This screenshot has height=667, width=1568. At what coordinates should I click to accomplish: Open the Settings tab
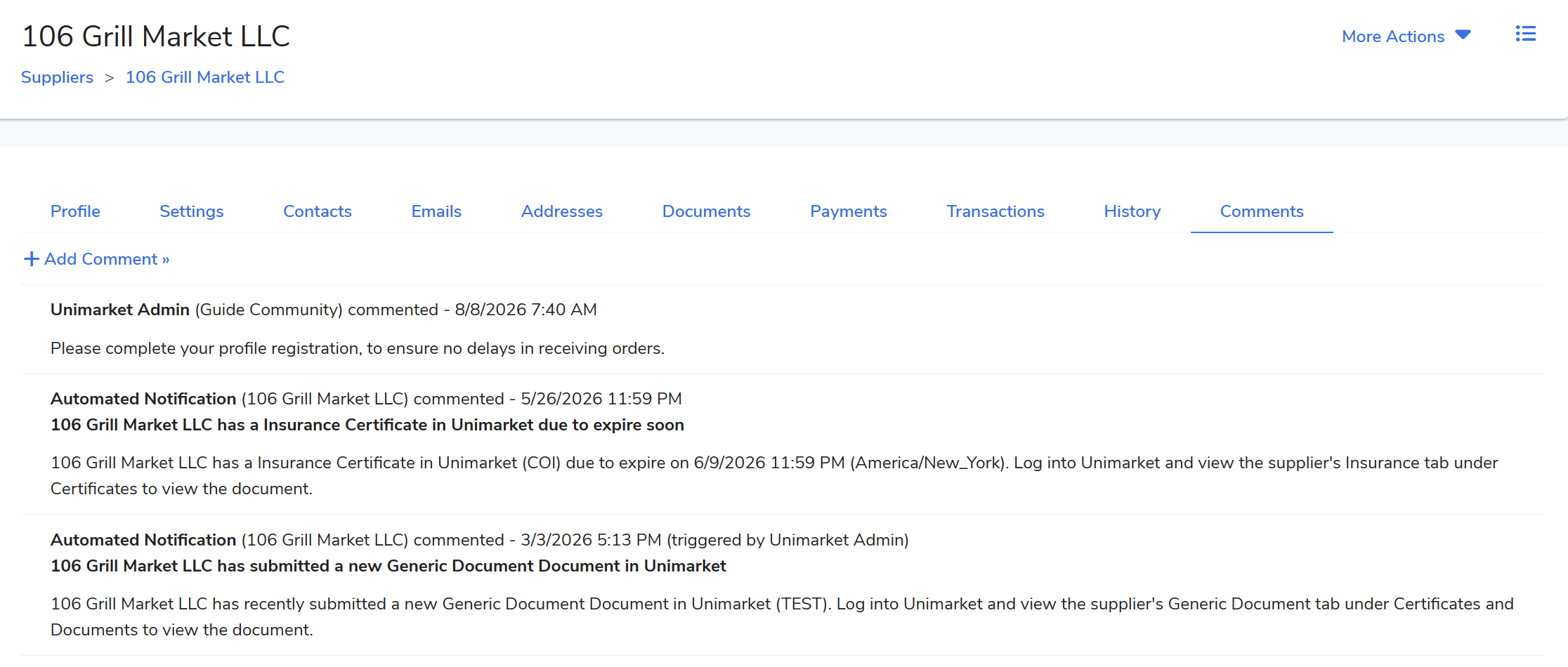coord(192,211)
